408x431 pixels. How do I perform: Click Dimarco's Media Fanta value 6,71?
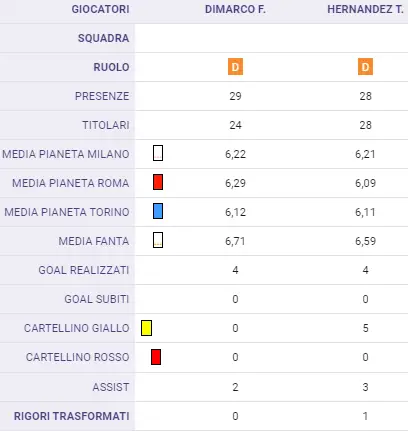coord(235,241)
